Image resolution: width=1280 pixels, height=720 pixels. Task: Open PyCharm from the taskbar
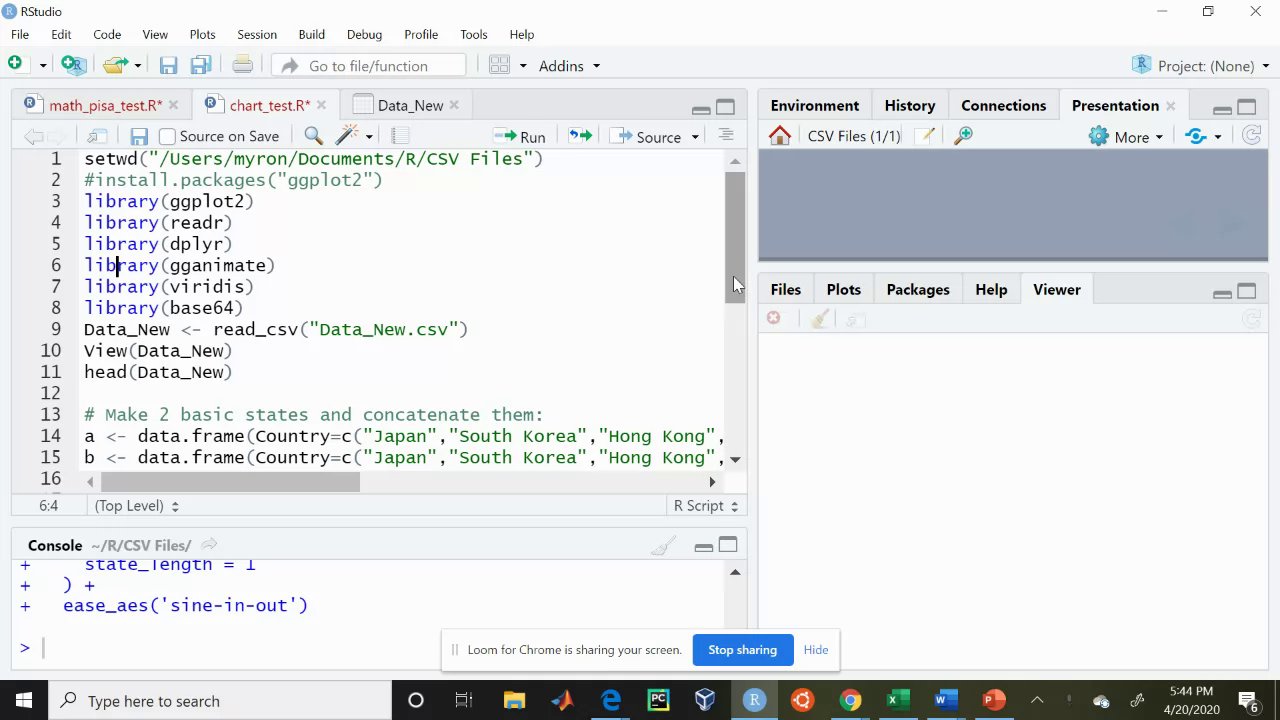click(x=658, y=700)
